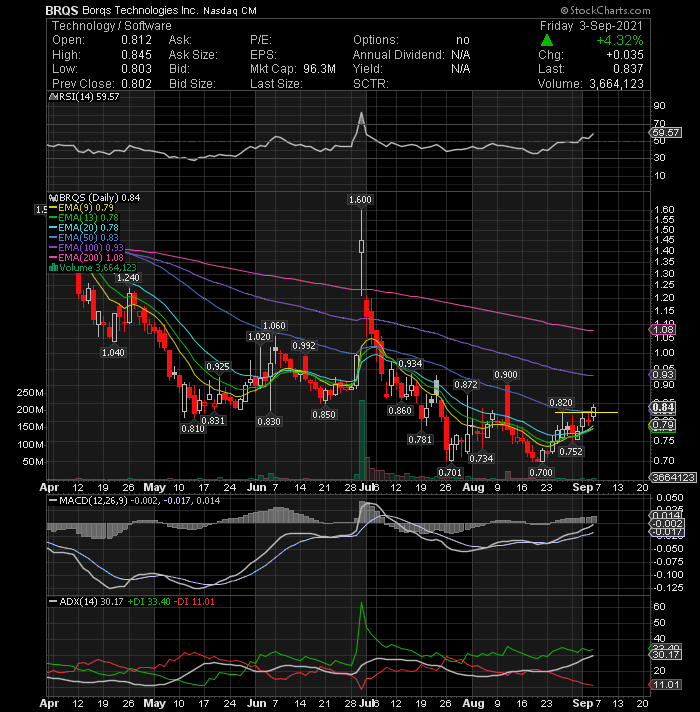Click the yellow horizontal resistance line

(587, 412)
